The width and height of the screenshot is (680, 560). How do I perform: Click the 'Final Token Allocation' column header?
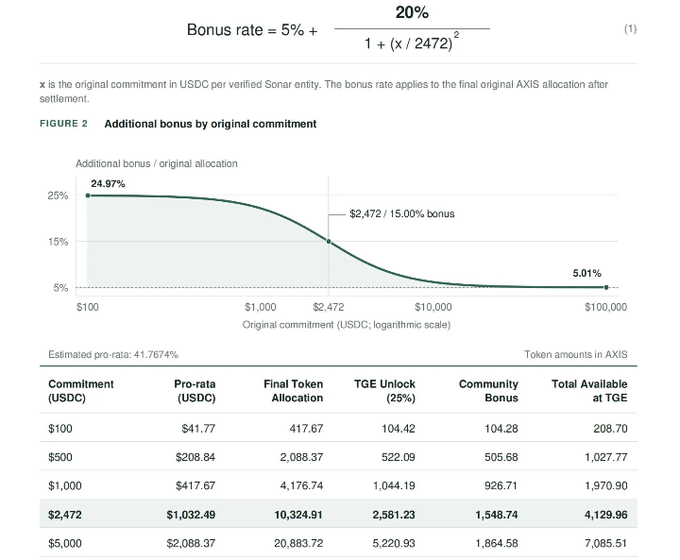294,391
